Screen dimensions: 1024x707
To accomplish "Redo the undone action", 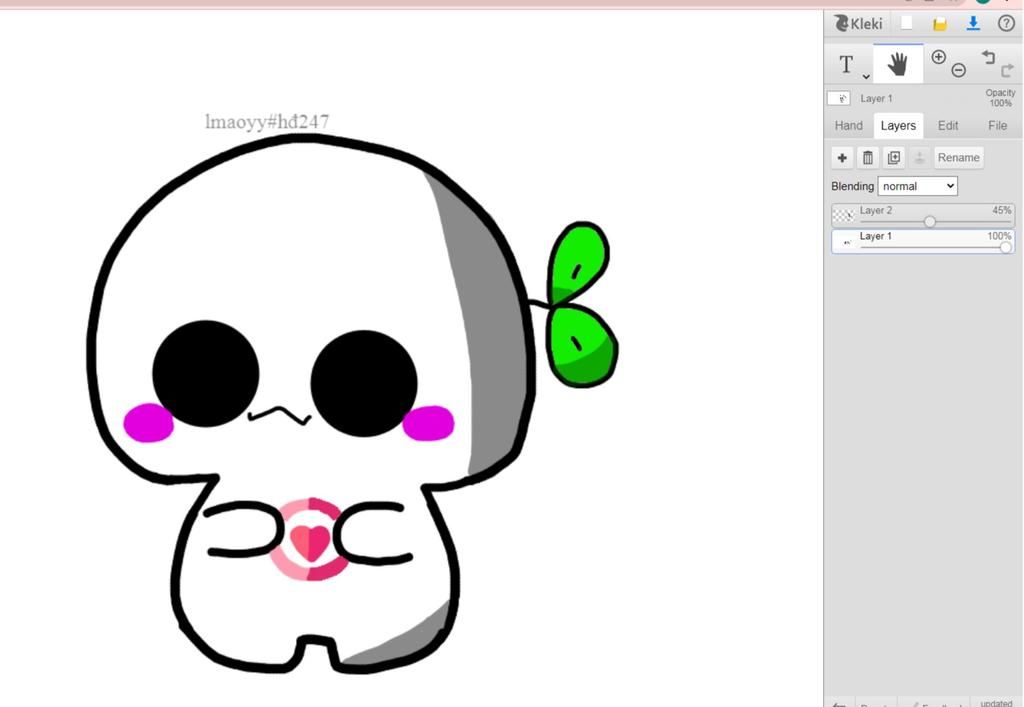I will [x=1007, y=70].
